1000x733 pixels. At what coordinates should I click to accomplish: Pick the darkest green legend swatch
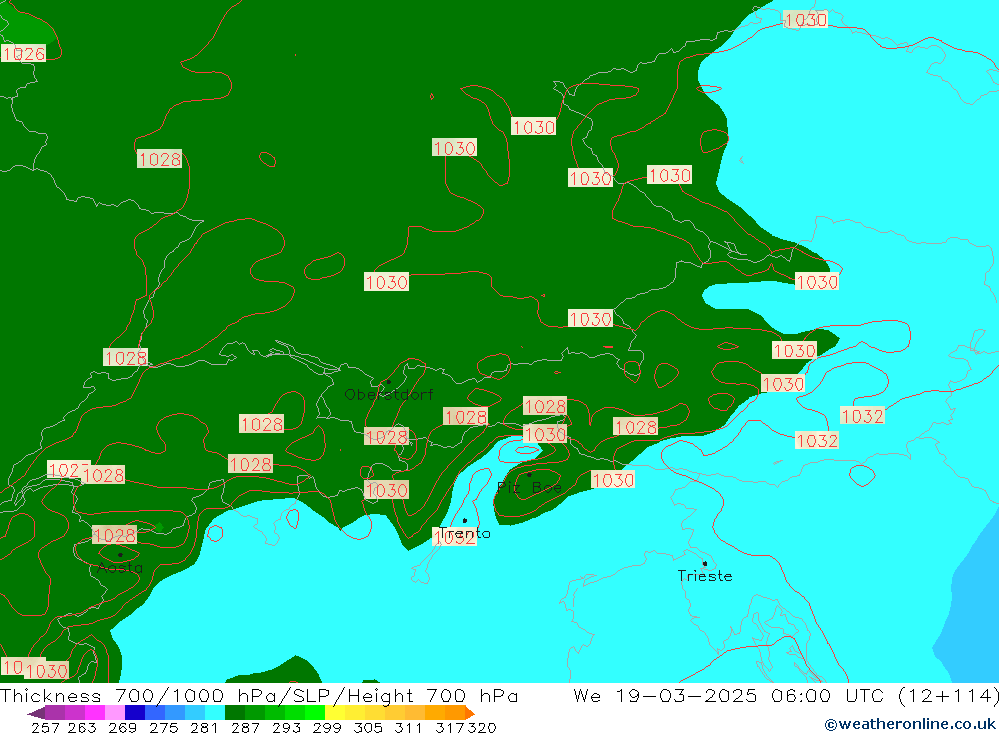235,713
